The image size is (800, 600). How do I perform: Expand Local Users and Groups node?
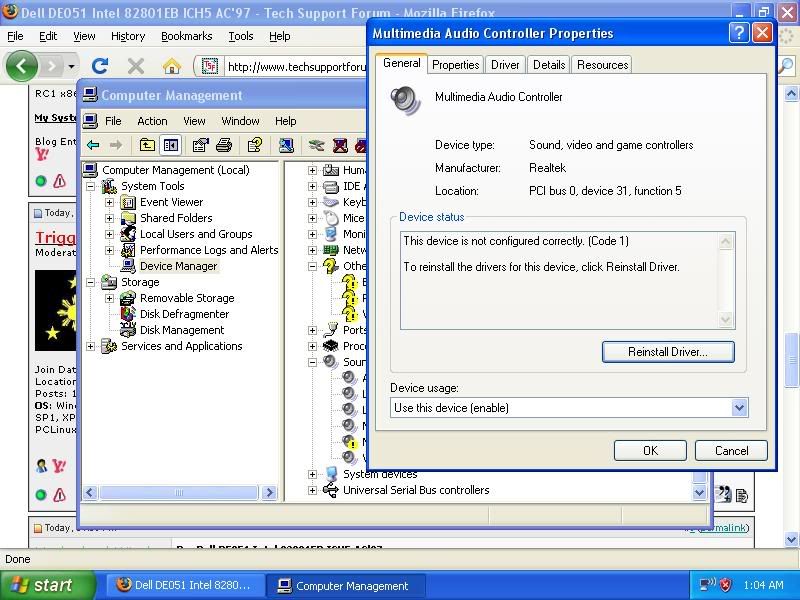(x=109, y=234)
